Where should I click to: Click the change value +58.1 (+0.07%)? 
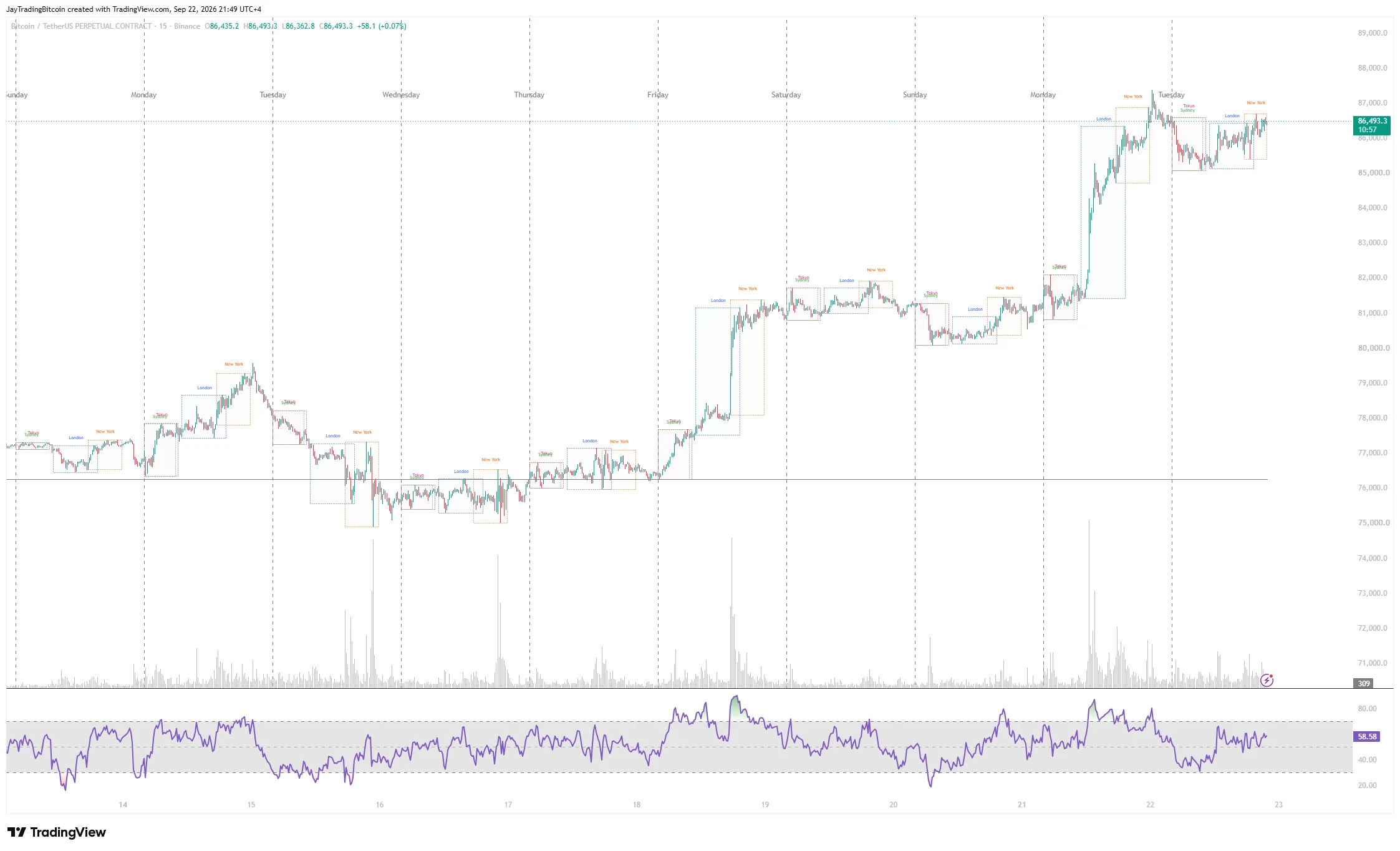(382, 26)
